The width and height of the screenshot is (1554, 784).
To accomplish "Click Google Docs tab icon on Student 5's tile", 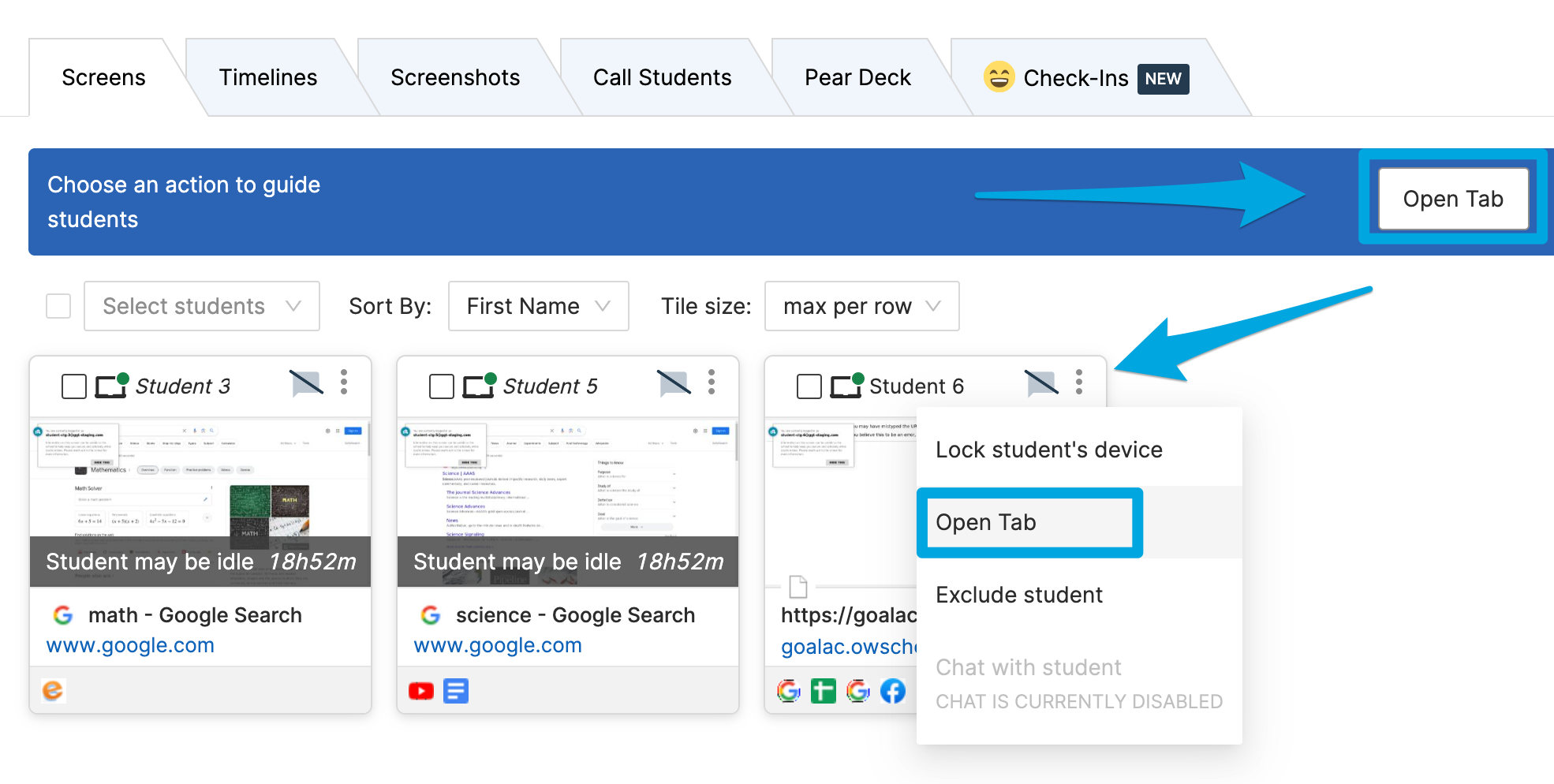I will (456, 691).
